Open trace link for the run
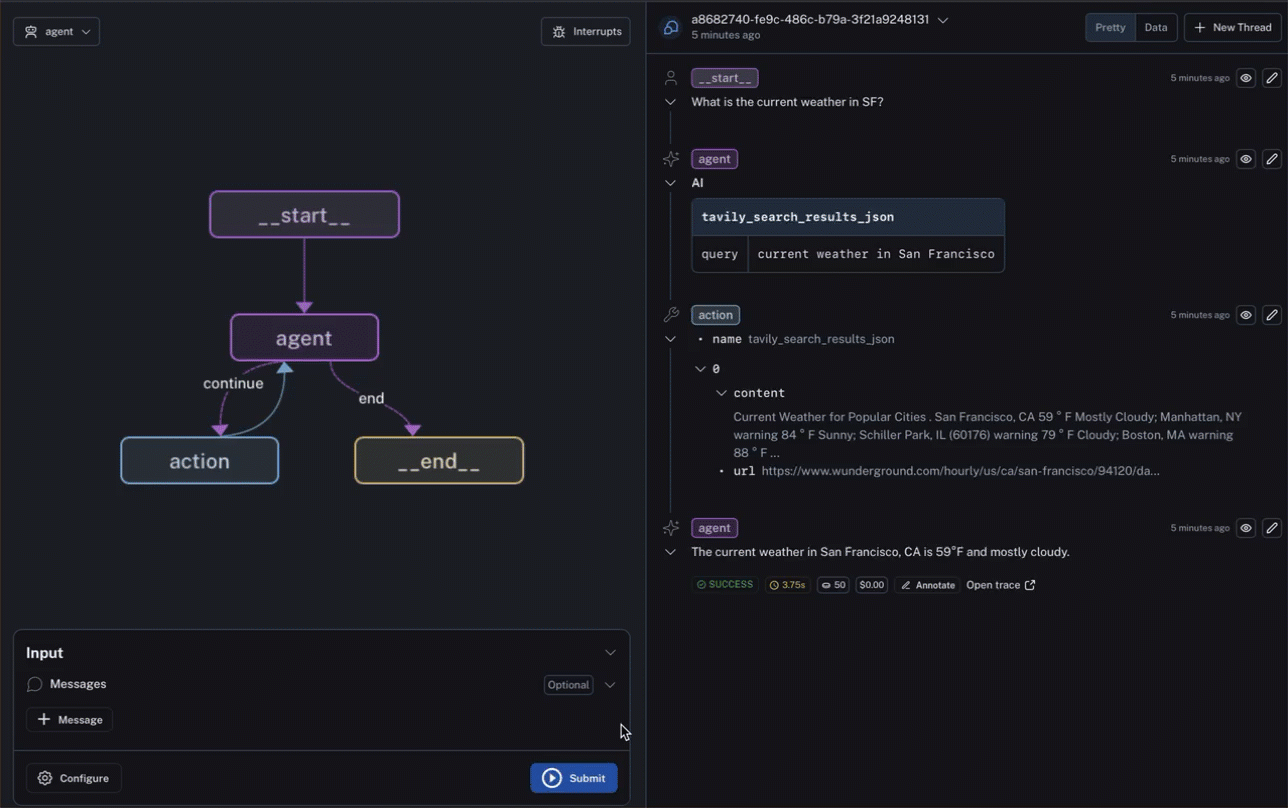Screen dimensions: 1288x808 point(1000,585)
